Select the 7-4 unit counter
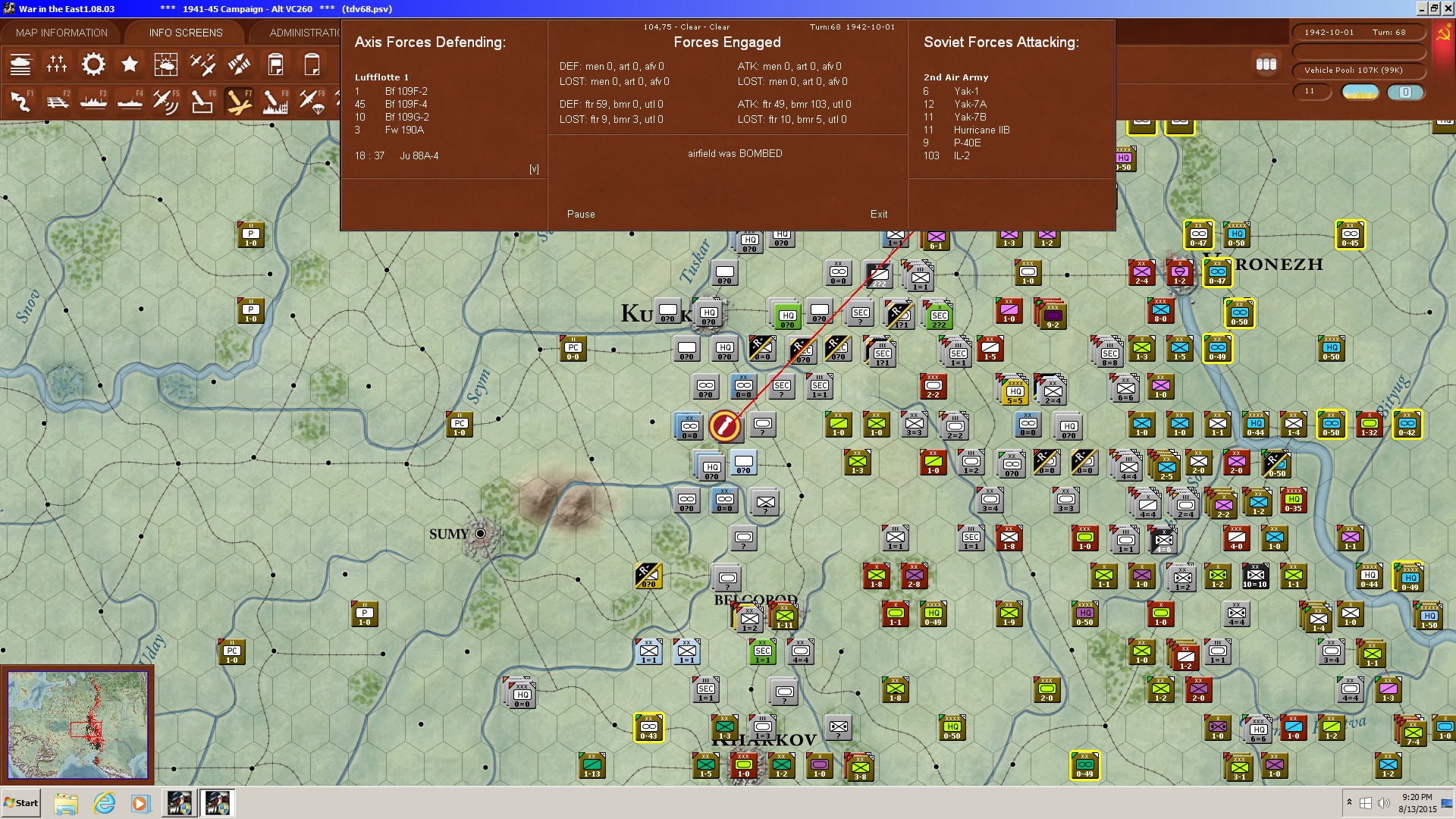This screenshot has width=1456, height=819. (1412, 733)
